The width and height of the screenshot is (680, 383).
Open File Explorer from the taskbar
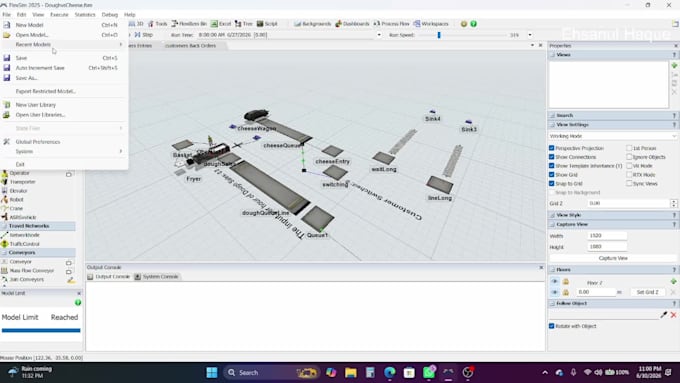(351, 373)
